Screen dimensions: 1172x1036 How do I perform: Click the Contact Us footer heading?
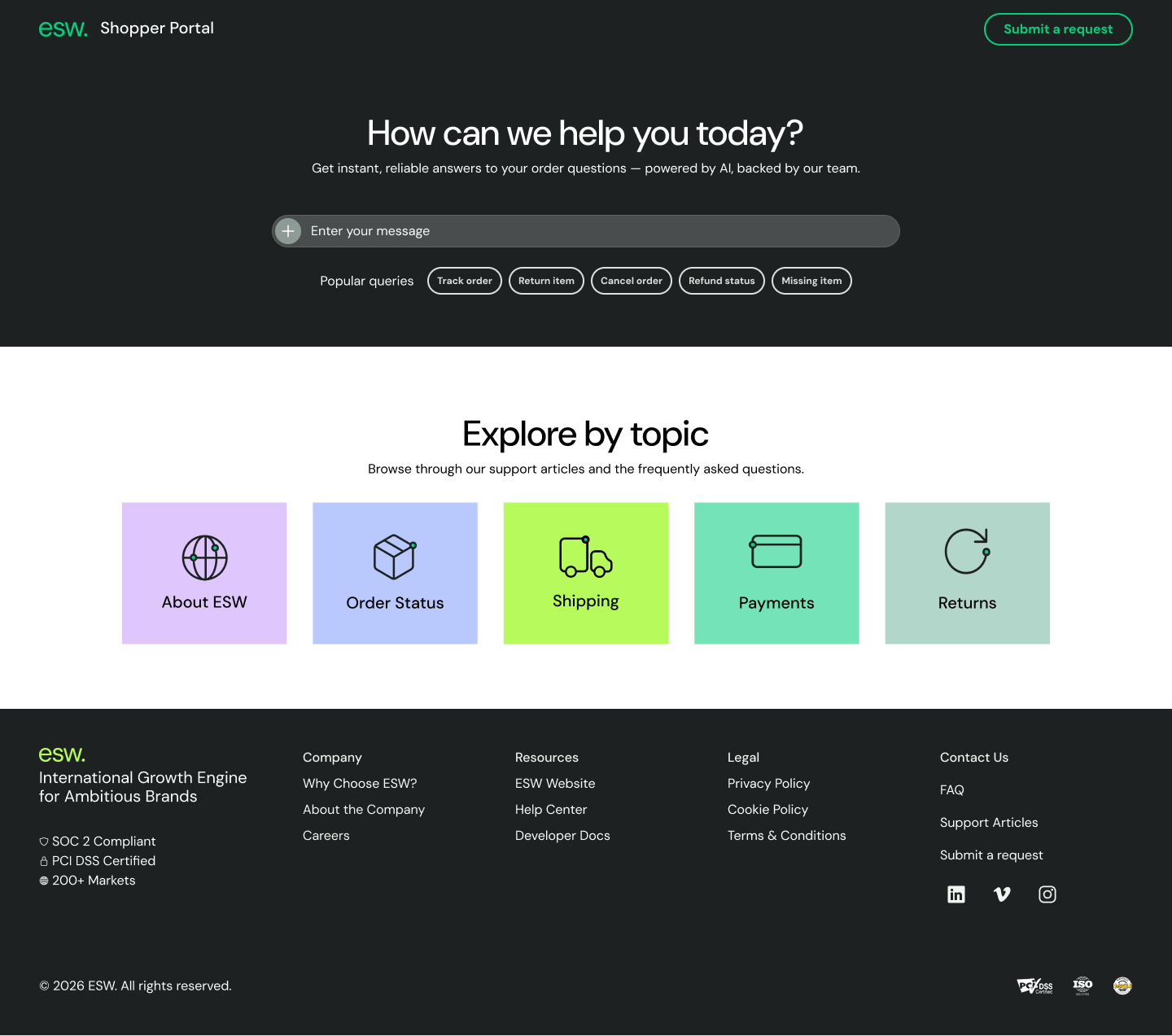tap(974, 758)
